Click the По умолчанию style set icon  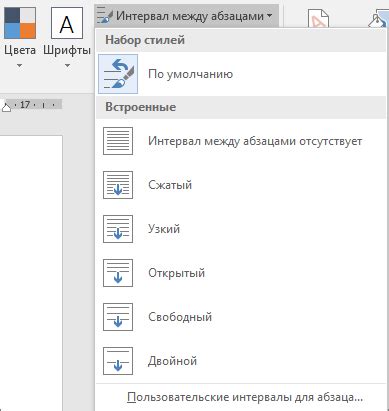coord(118,74)
